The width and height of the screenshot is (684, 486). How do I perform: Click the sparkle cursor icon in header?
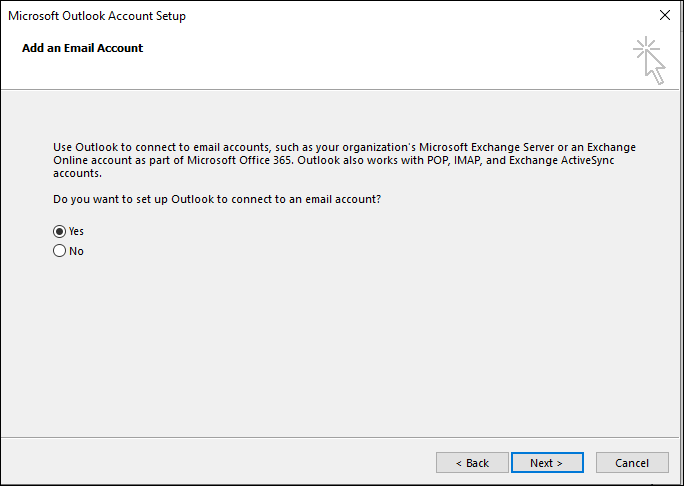(649, 60)
